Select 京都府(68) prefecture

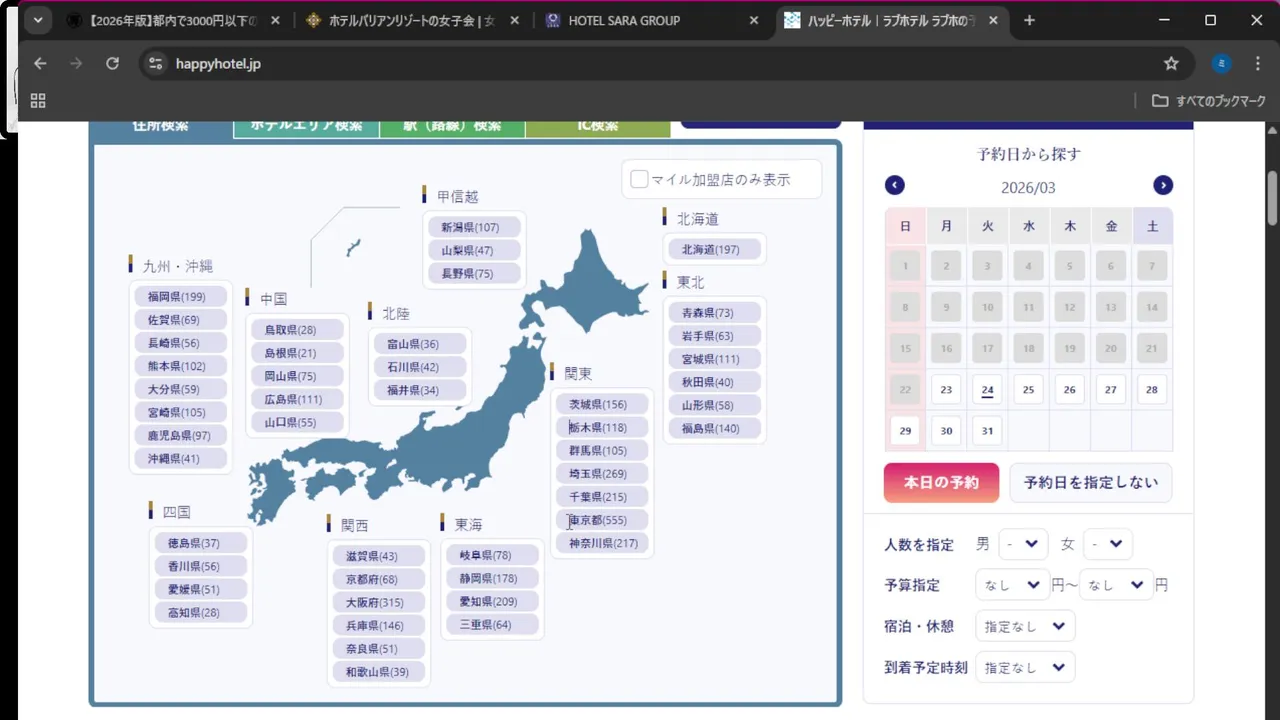(379, 579)
